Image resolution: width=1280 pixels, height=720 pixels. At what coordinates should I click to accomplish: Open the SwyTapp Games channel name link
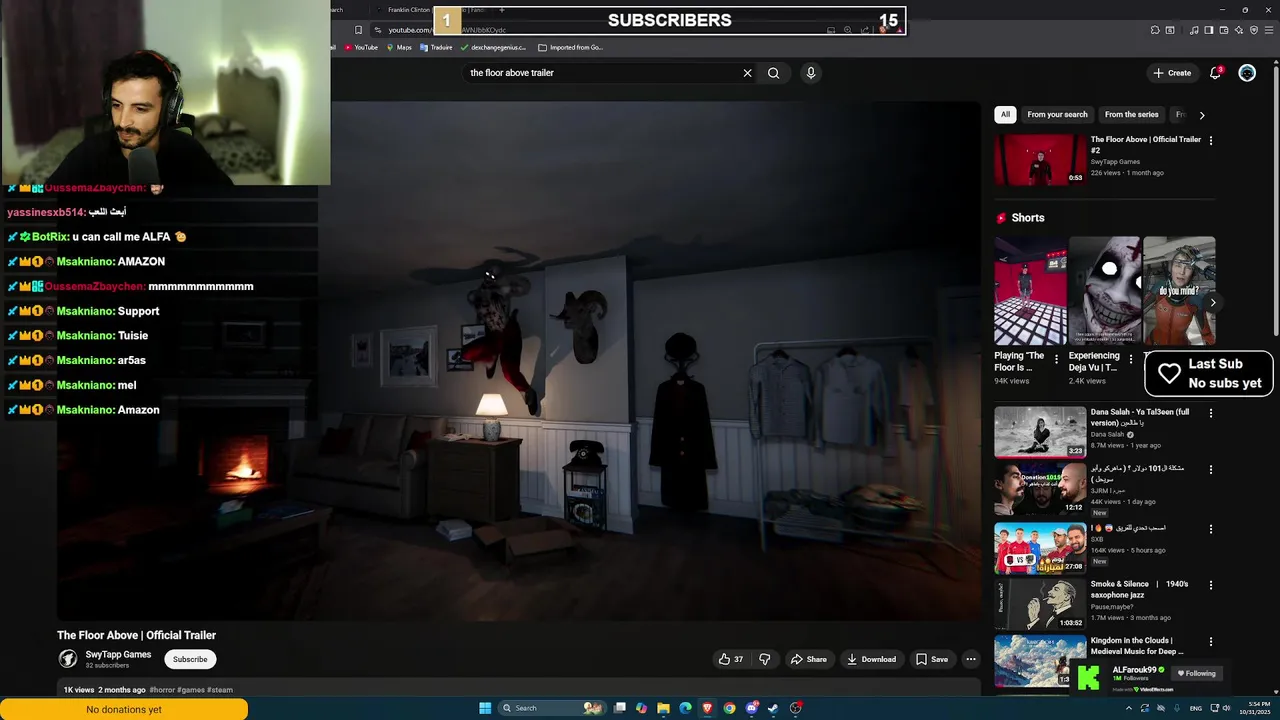pos(118,655)
